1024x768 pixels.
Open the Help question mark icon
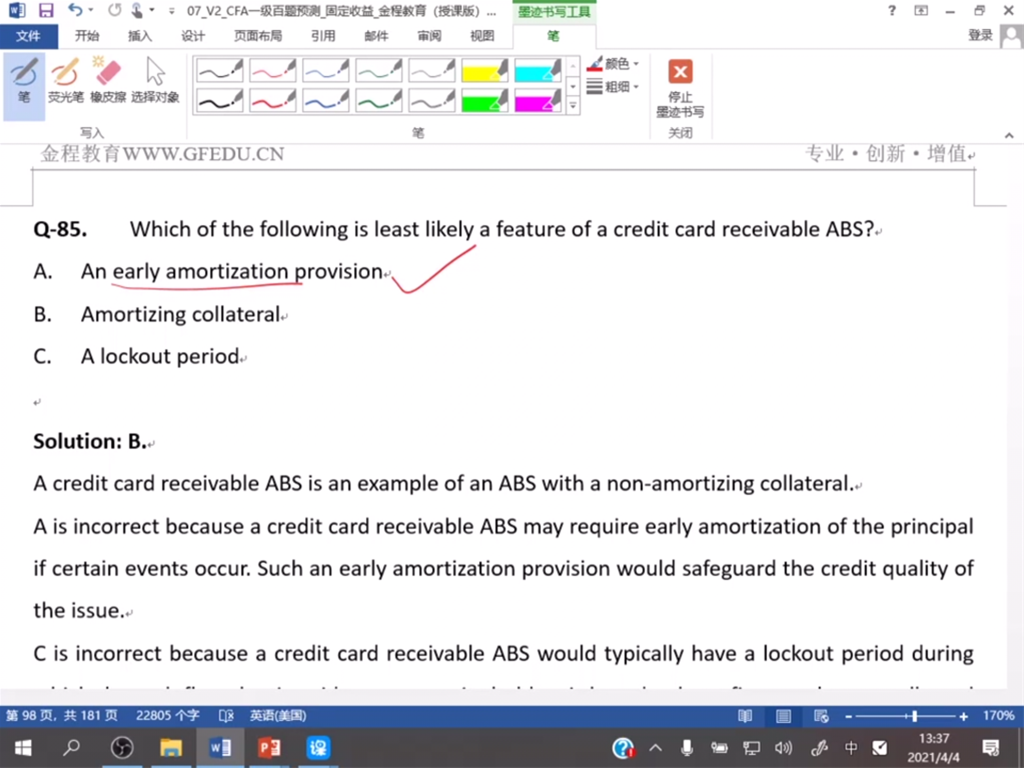[892, 11]
